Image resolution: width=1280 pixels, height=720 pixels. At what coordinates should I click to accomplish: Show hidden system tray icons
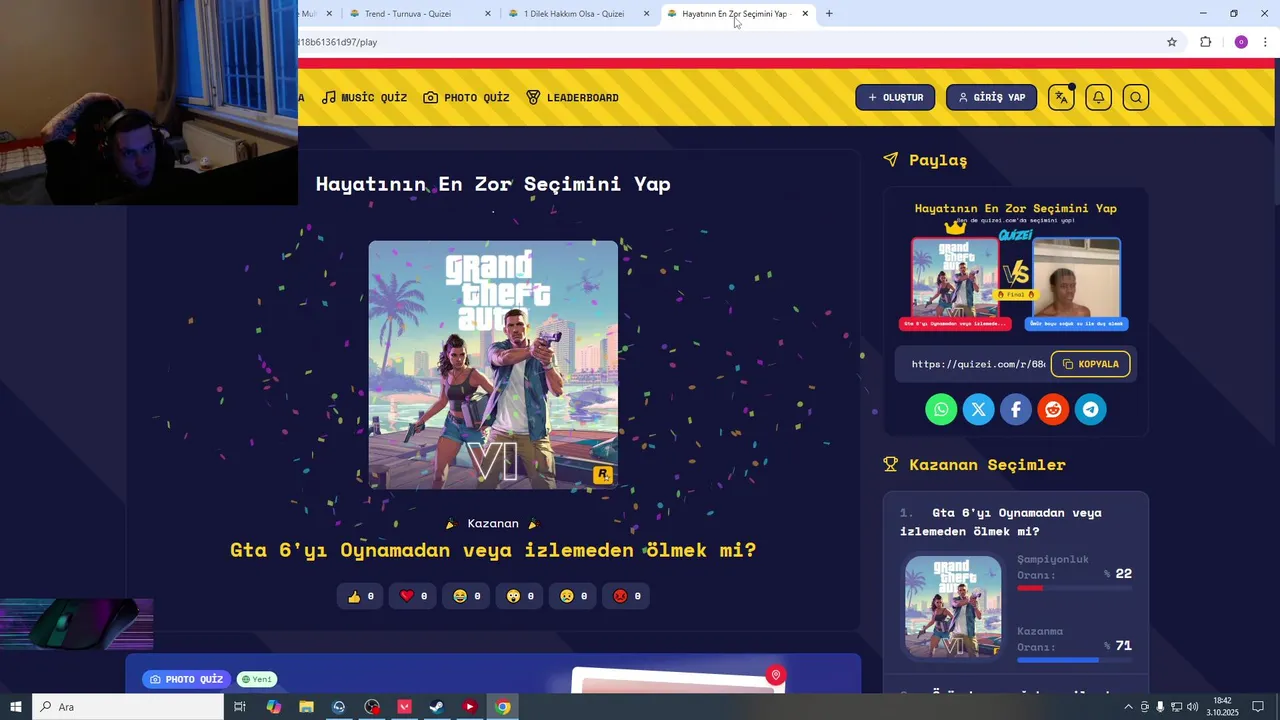tap(1129, 707)
